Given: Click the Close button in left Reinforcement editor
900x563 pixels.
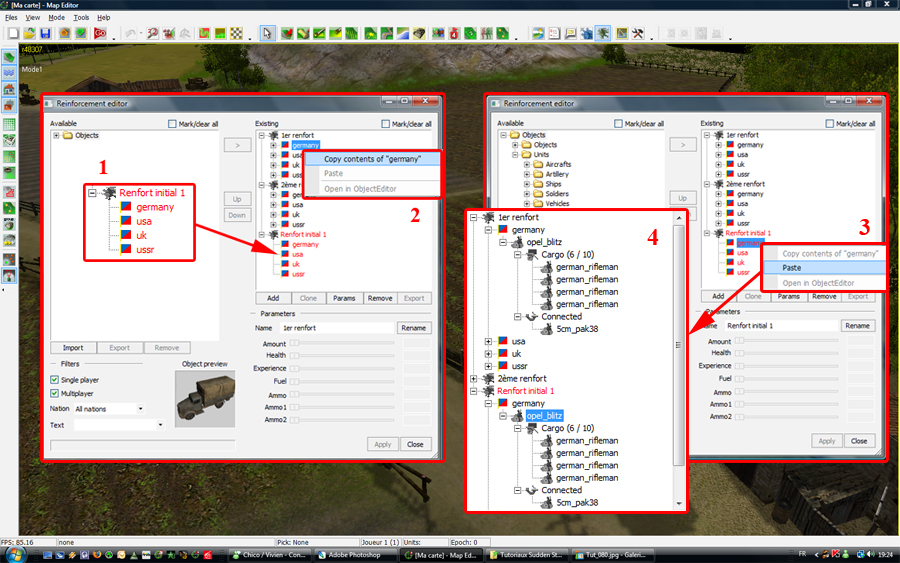Looking at the screenshot, I should [x=415, y=444].
